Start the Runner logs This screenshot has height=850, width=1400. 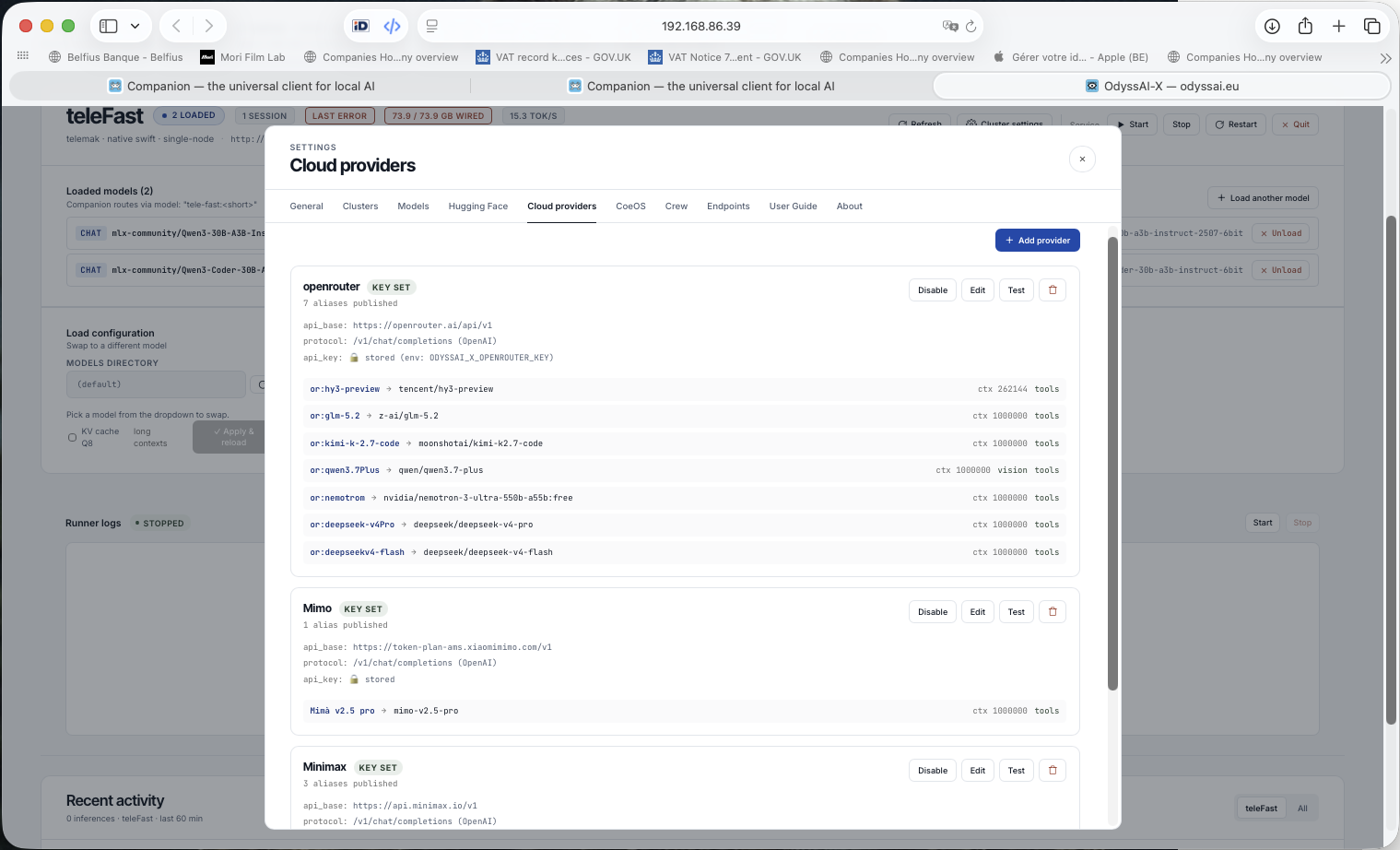(1263, 523)
